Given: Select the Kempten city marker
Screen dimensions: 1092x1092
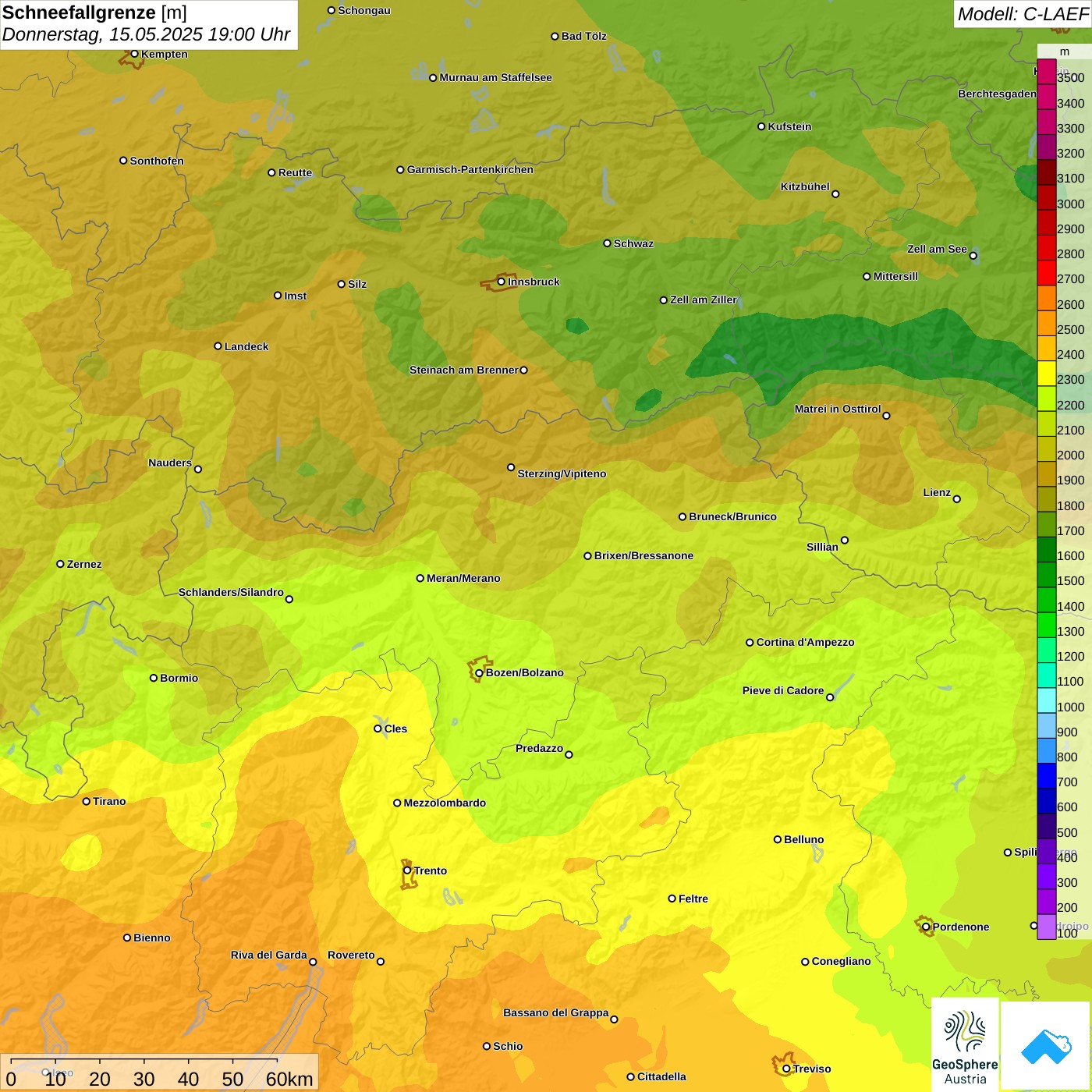Looking at the screenshot, I should coord(135,54).
